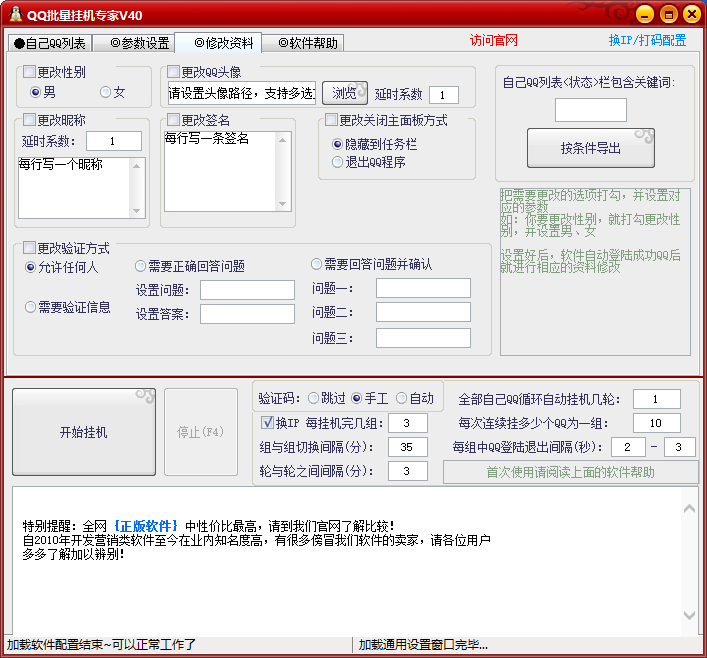The height and width of the screenshot is (658, 707).
Task: Click the log area scroll up arrow
Action: (689, 509)
